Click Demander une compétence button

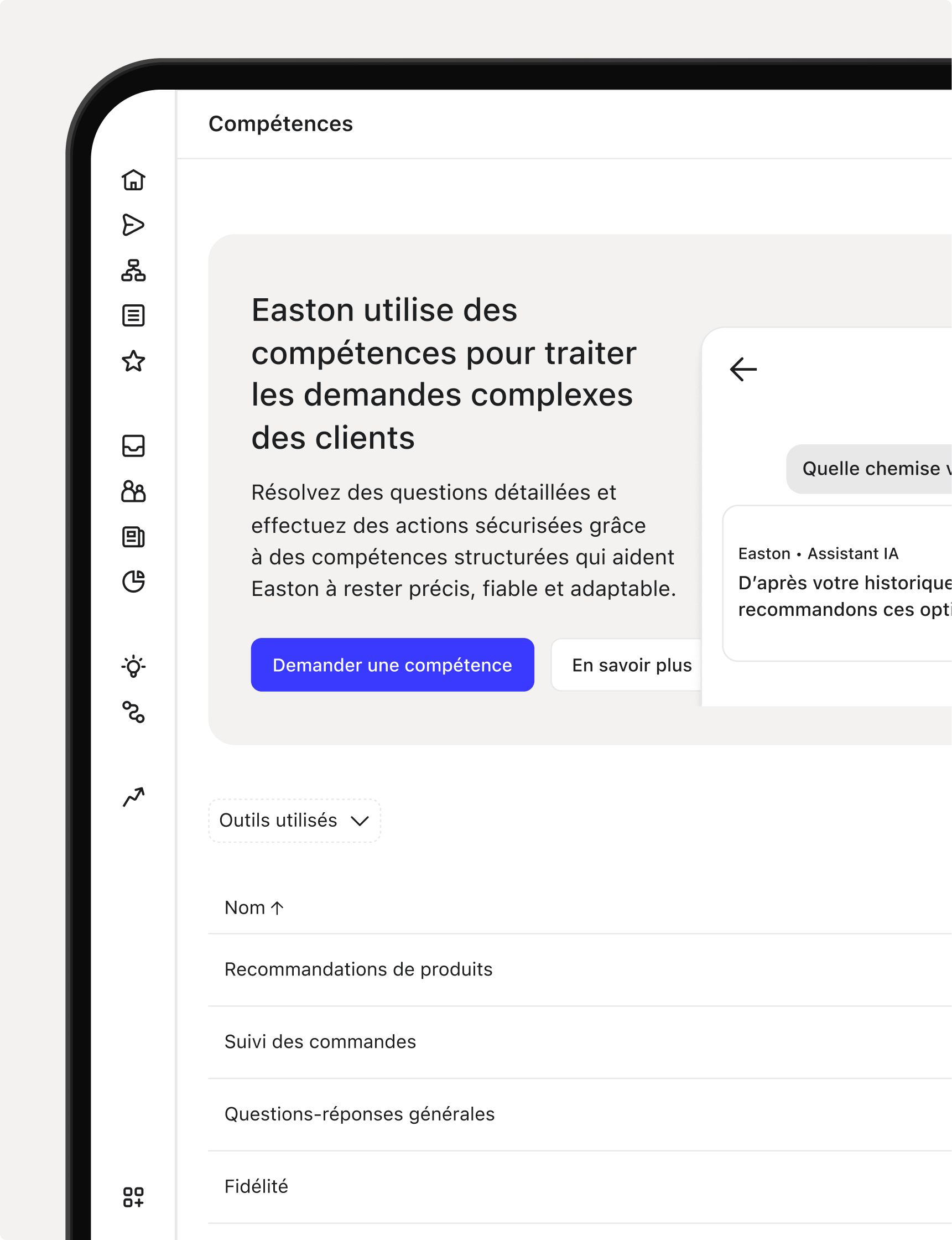[x=392, y=665]
